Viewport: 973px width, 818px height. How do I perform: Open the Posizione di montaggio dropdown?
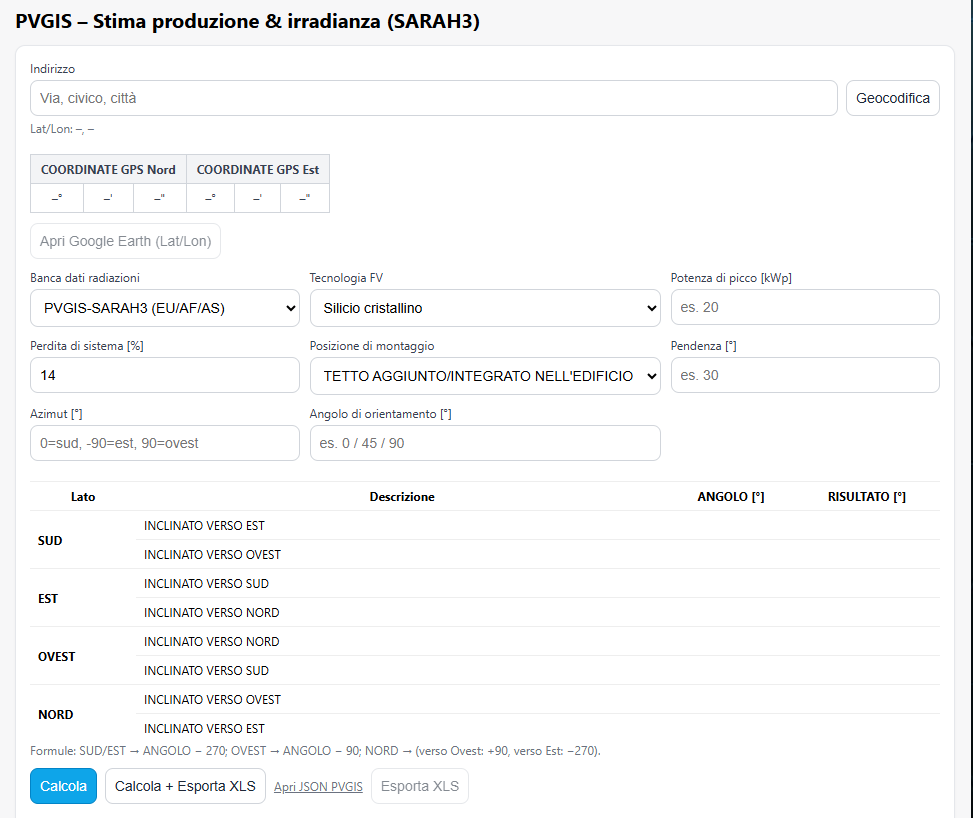[x=485, y=375]
